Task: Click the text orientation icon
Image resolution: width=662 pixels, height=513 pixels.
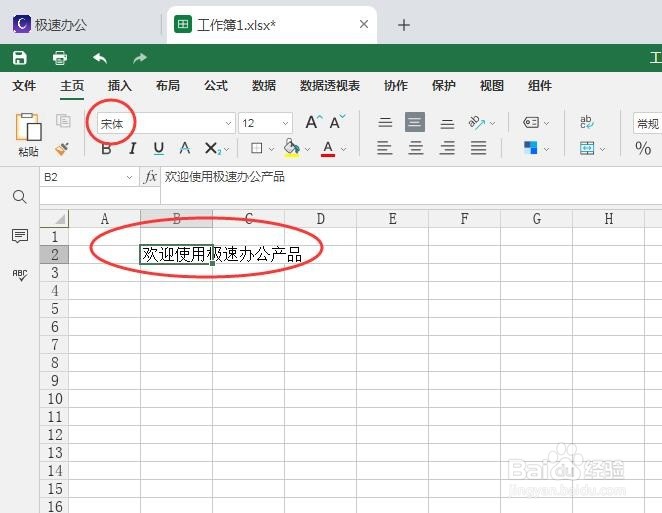Action: tap(477, 122)
